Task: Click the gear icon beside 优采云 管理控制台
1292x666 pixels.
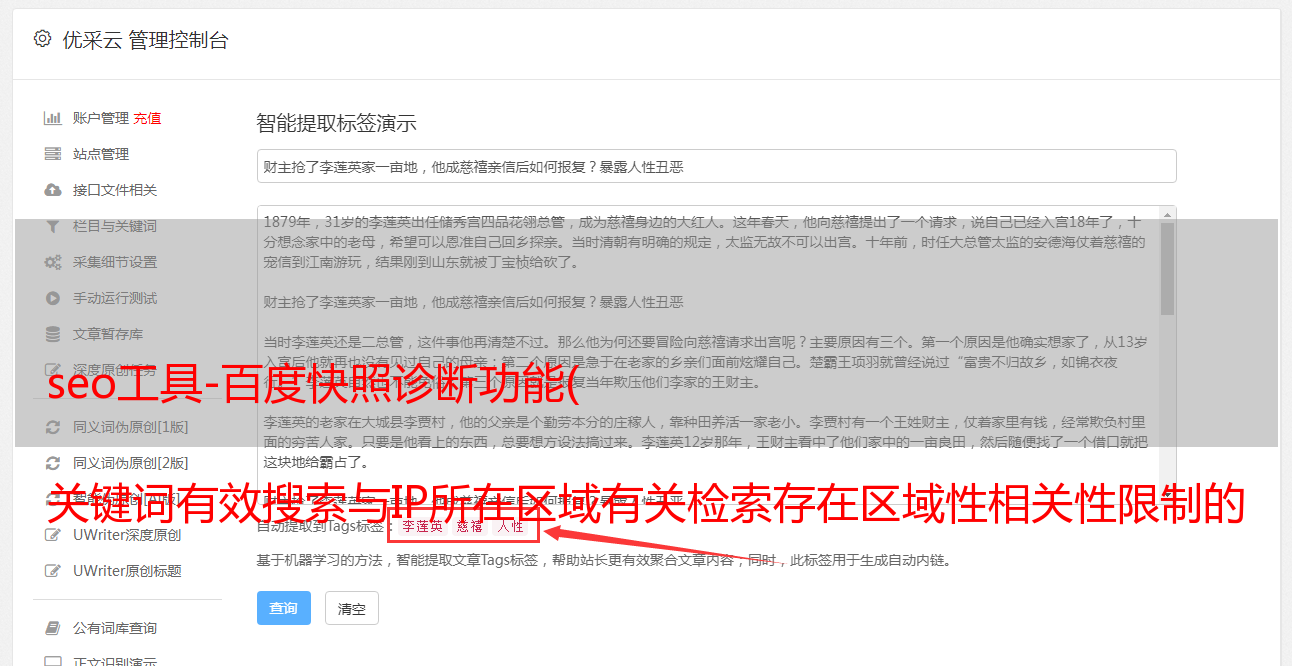Action: point(42,39)
